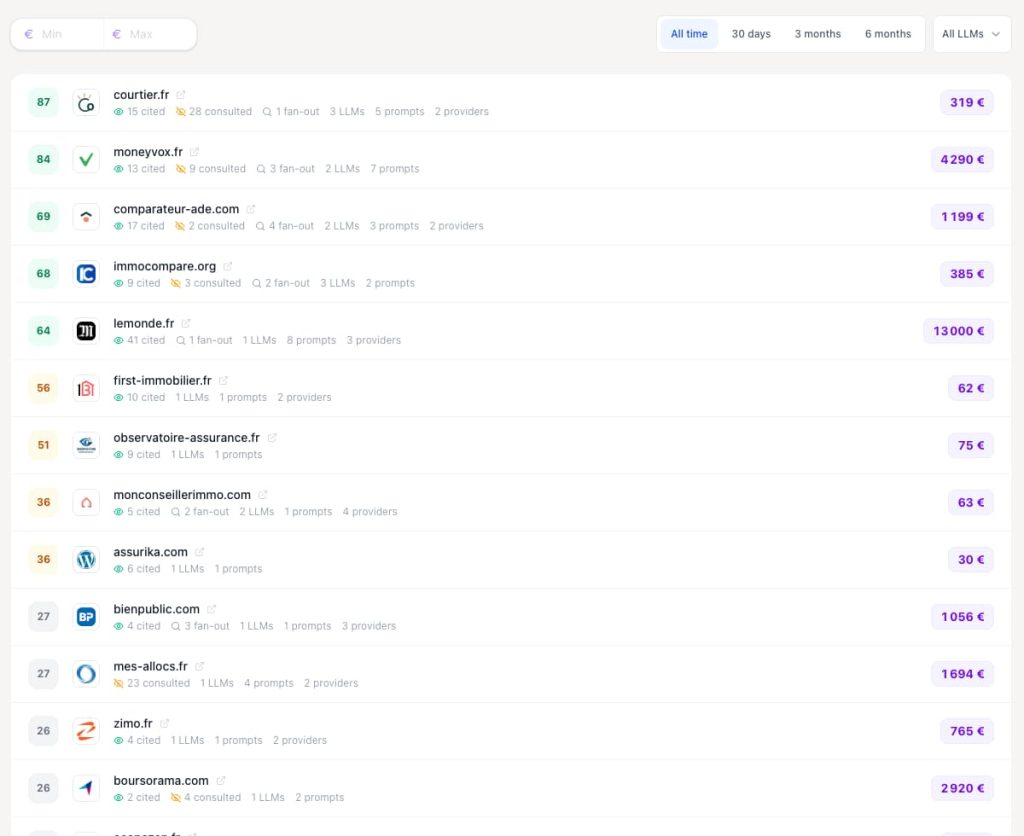Open external link icon beside zimo.fr
This screenshot has width=1024, height=836.
165,723
